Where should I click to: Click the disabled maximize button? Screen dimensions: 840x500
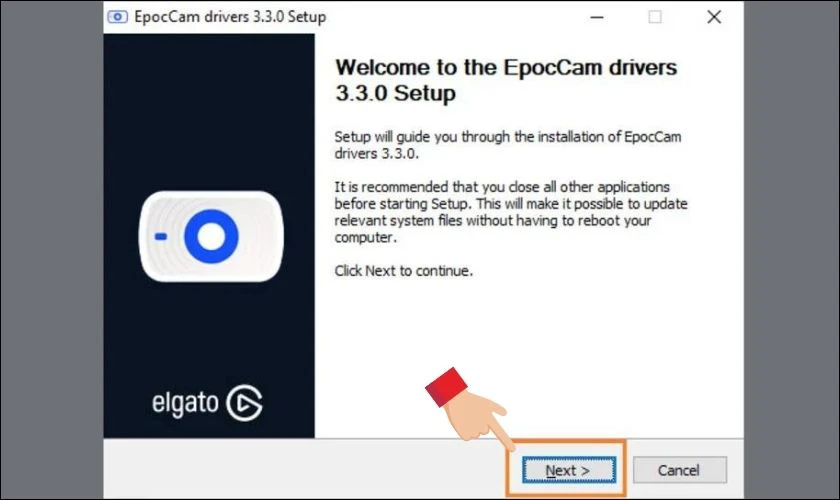655,17
